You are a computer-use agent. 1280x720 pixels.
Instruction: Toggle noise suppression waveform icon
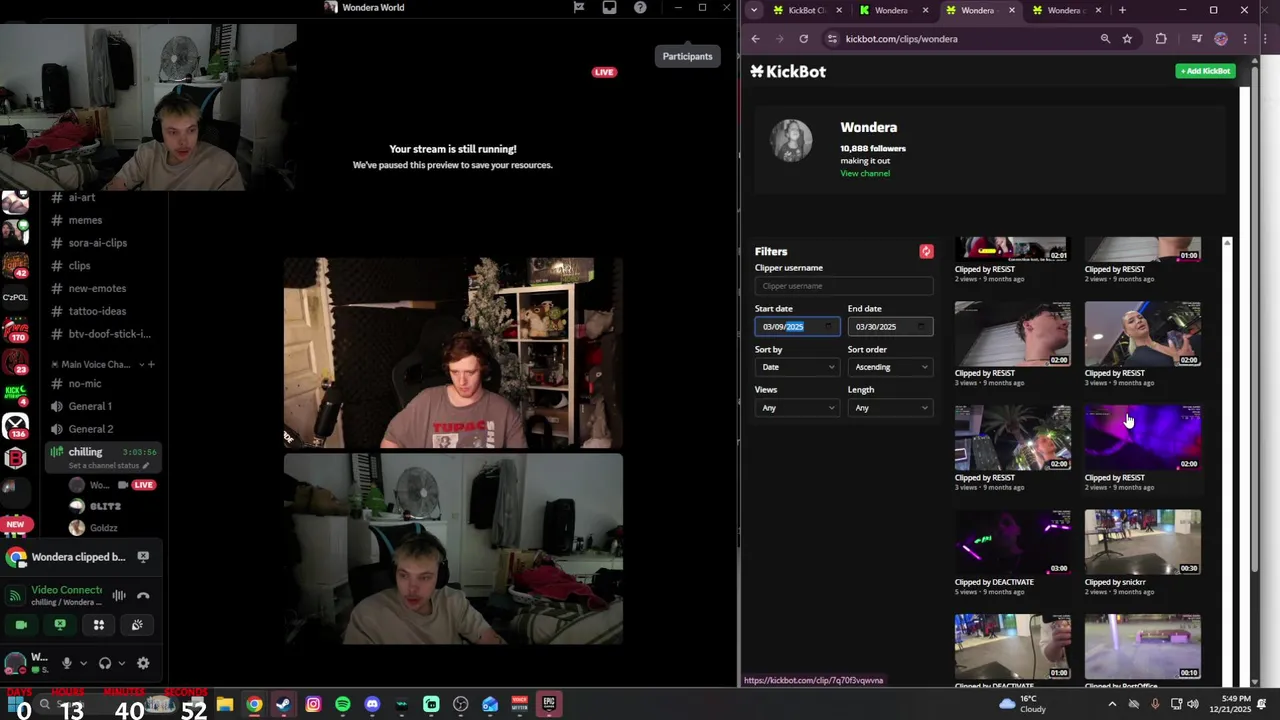(x=119, y=595)
